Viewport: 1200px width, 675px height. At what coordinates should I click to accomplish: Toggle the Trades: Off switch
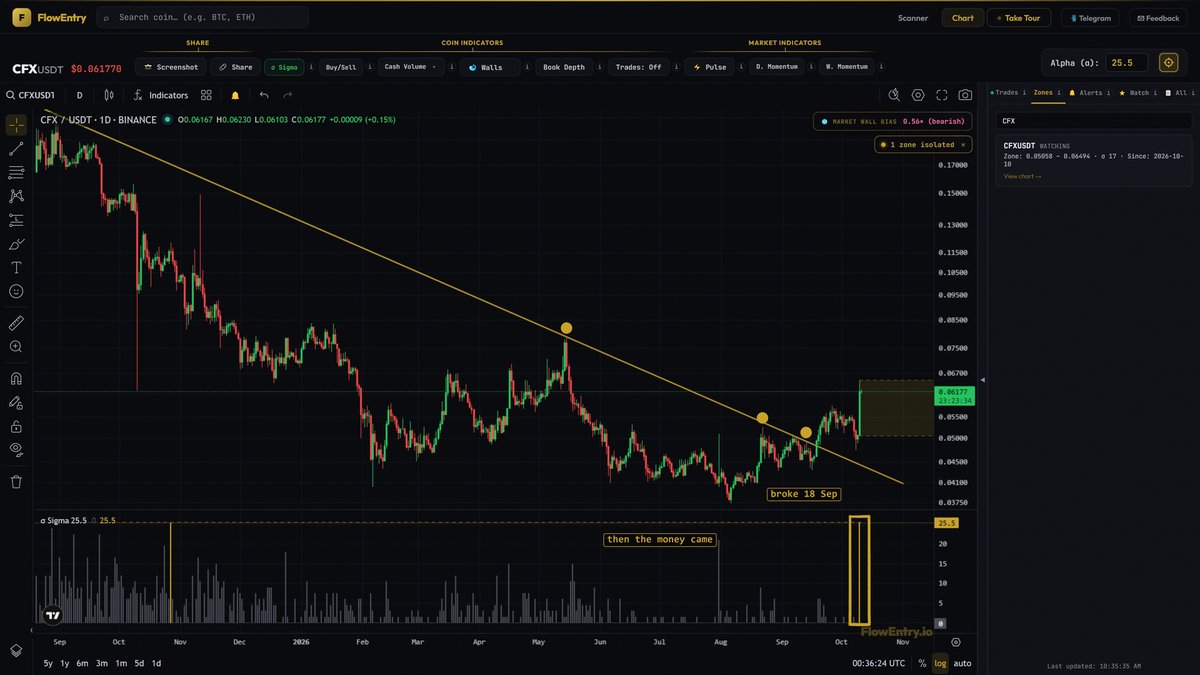638,67
